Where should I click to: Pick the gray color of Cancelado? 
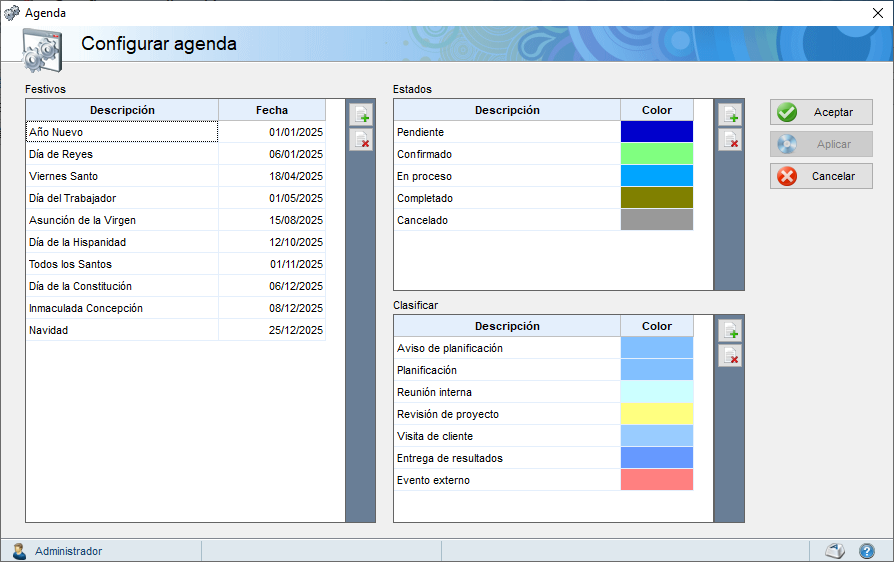[657, 220]
